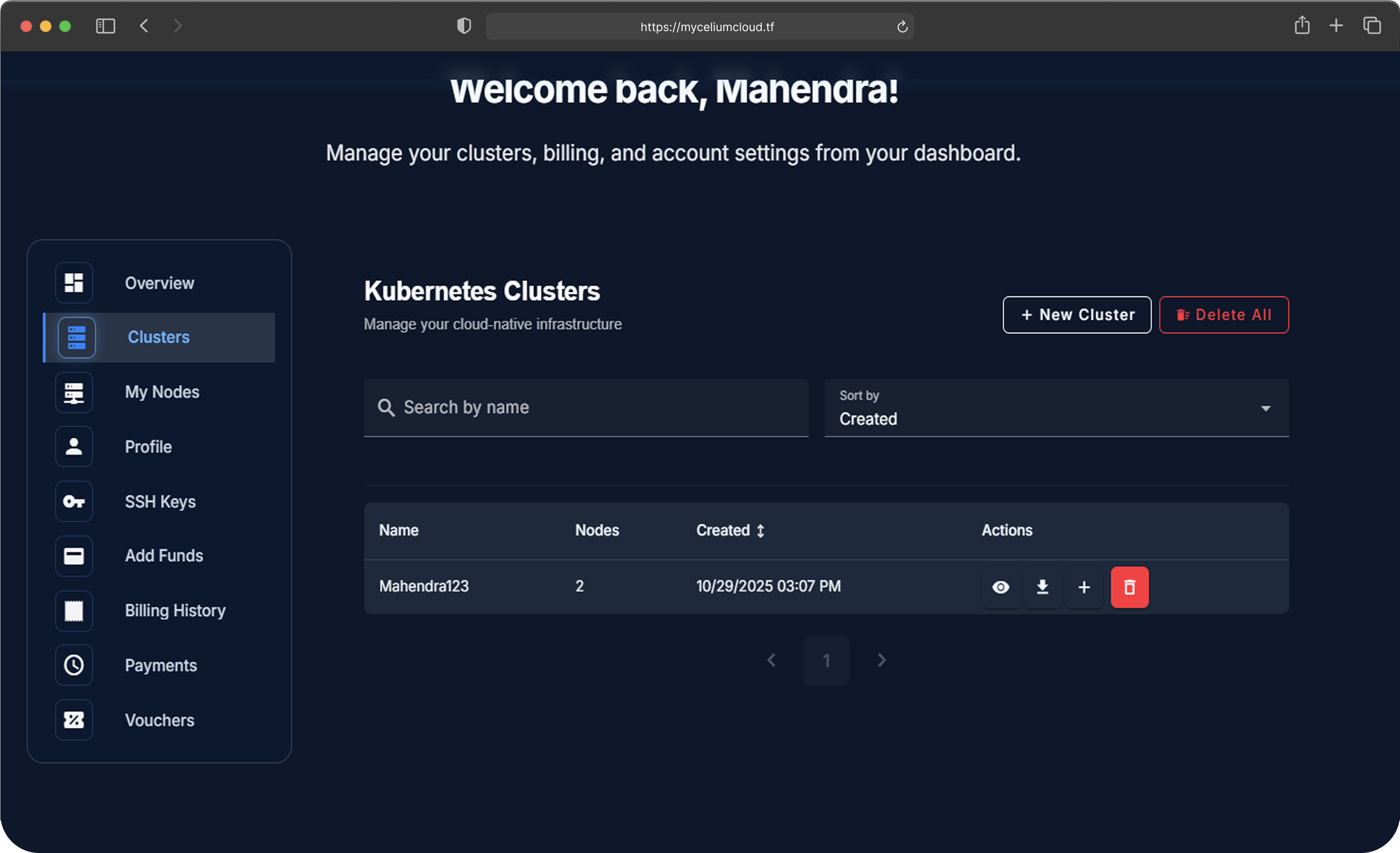1400x853 pixels.
Task: Open the Profile section
Action: click(x=148, y=446)
